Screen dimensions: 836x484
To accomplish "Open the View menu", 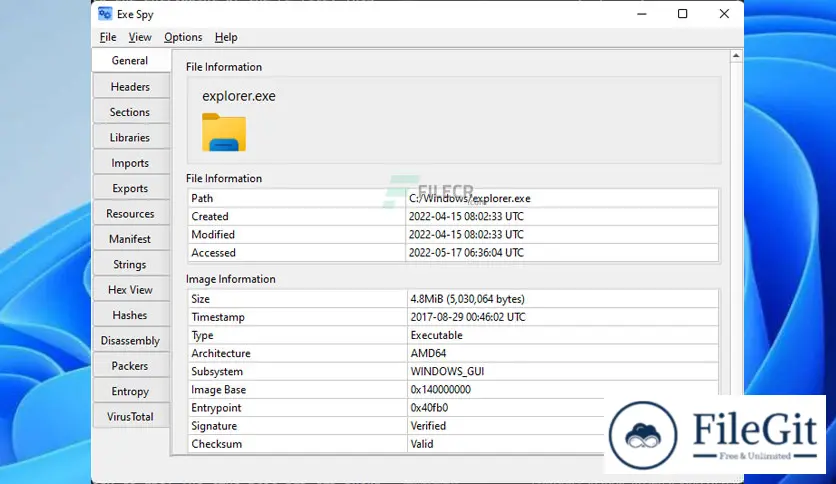I will click(x=140, y=37).
